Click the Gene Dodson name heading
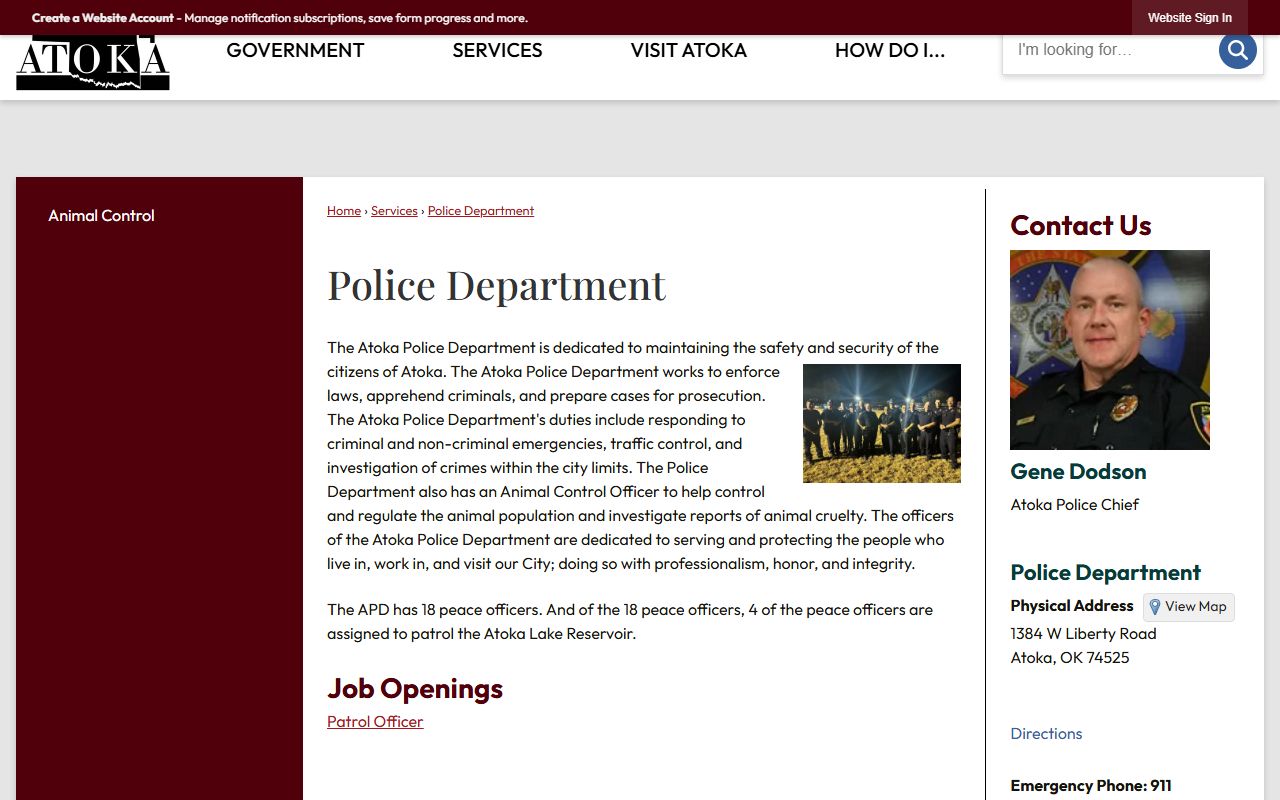The image size is (1280, 800). pyautogui.click(x=1078, y=471)
